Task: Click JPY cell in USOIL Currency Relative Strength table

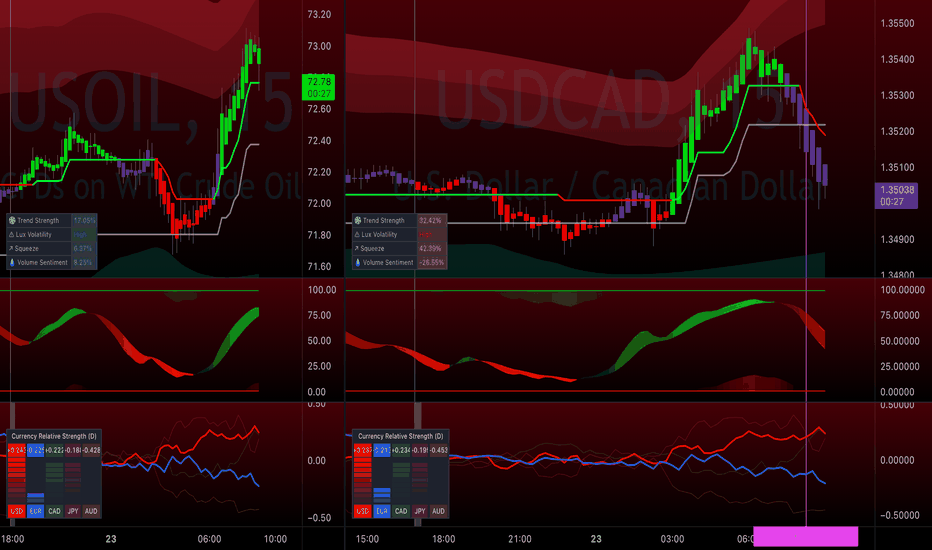Action: click(73, 511)
